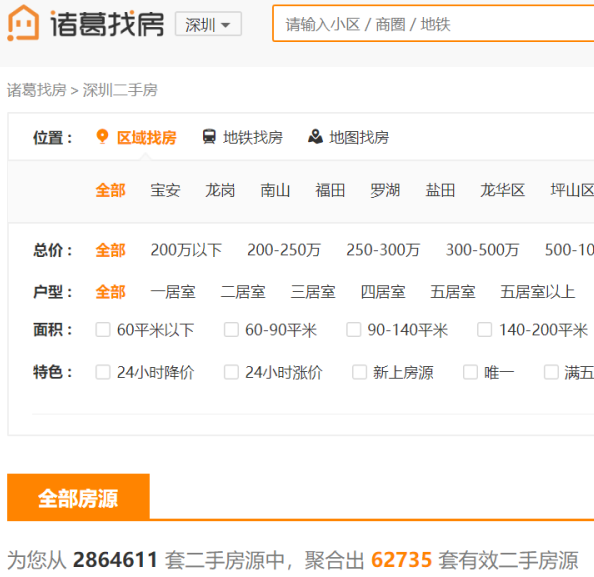Choose the 200-250万 price range
594x577 pixels.
click(x=284, y=250)
